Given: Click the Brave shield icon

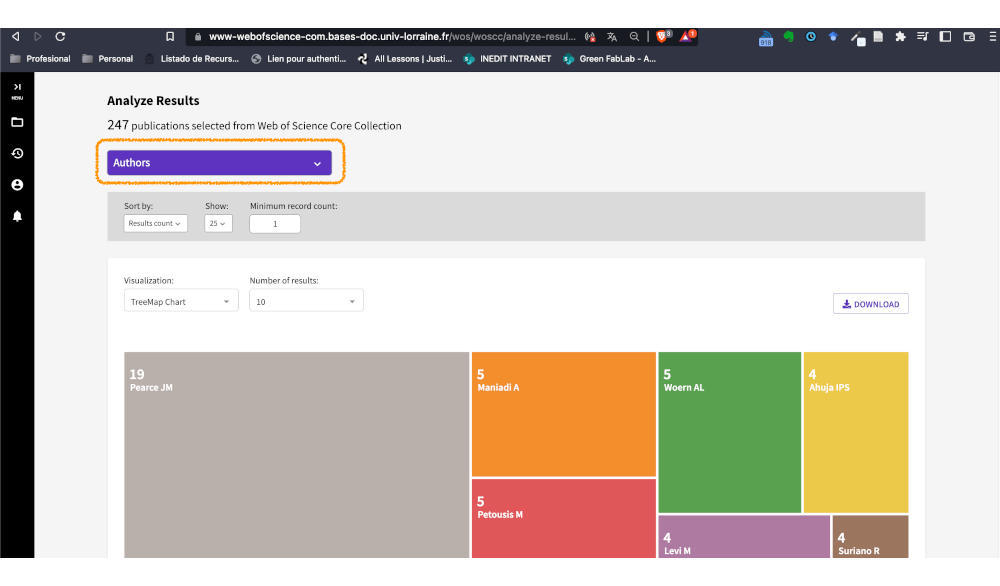Looking at the screenshot, I should coord(663,37).
